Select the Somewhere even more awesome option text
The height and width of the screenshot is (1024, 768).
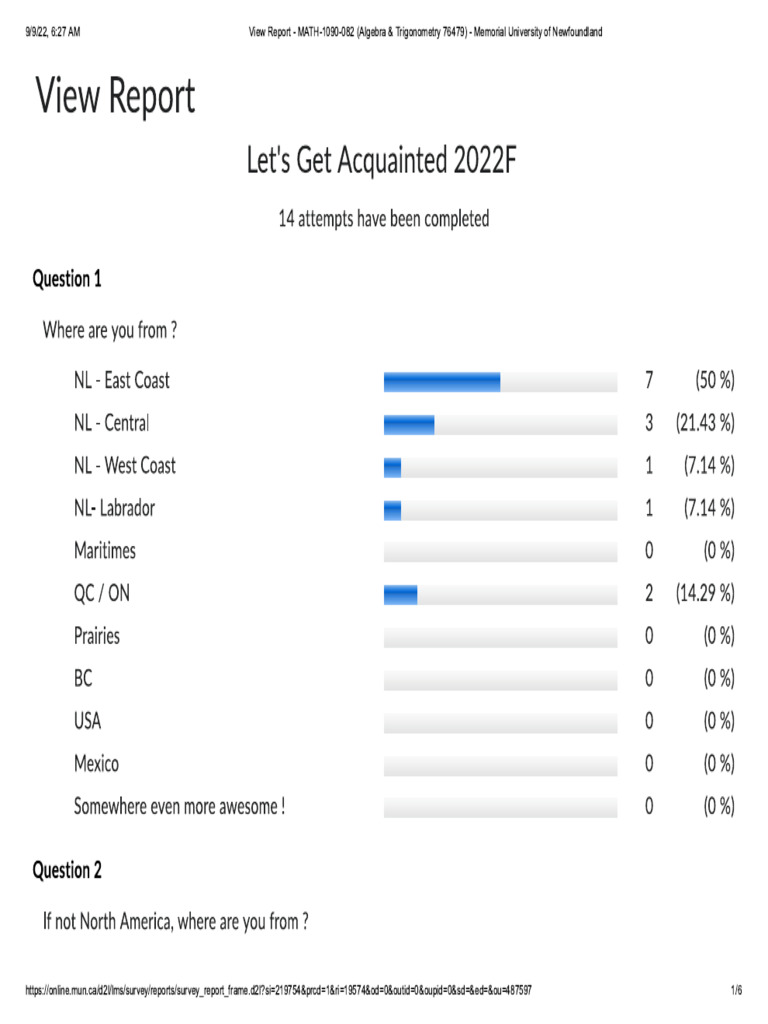pos(179,806)
